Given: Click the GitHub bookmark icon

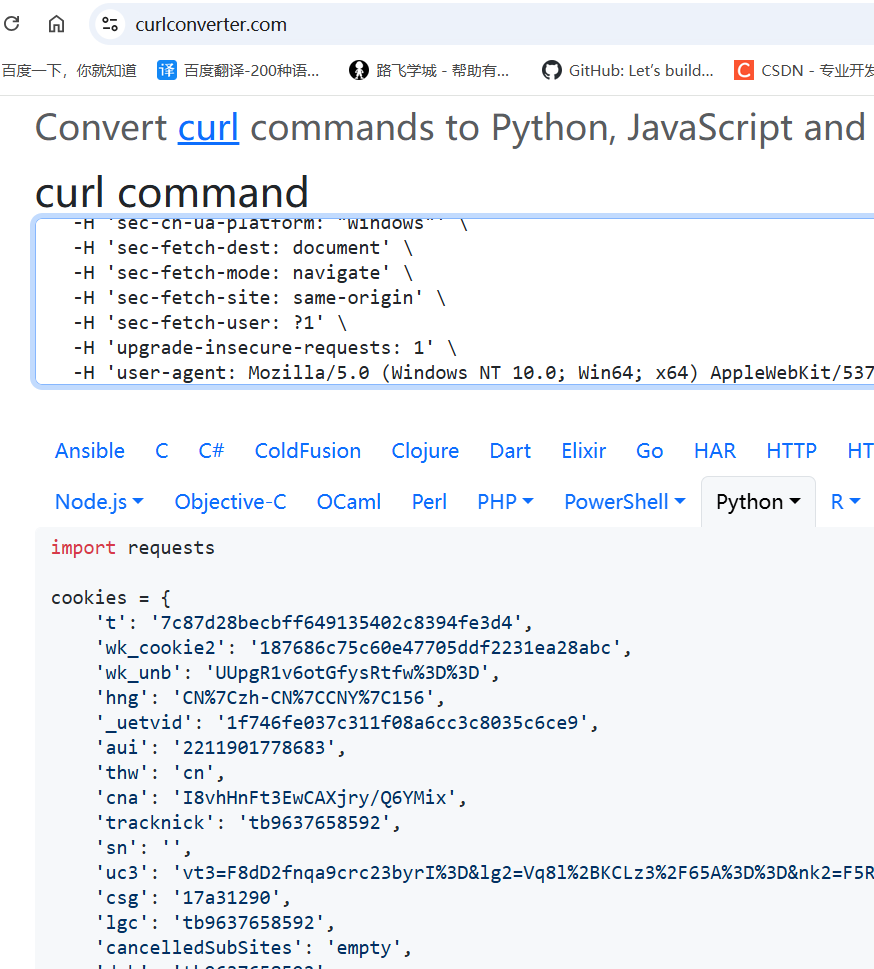Looking at the screenshot, I should pyautogui.click(x=551, y=70).
